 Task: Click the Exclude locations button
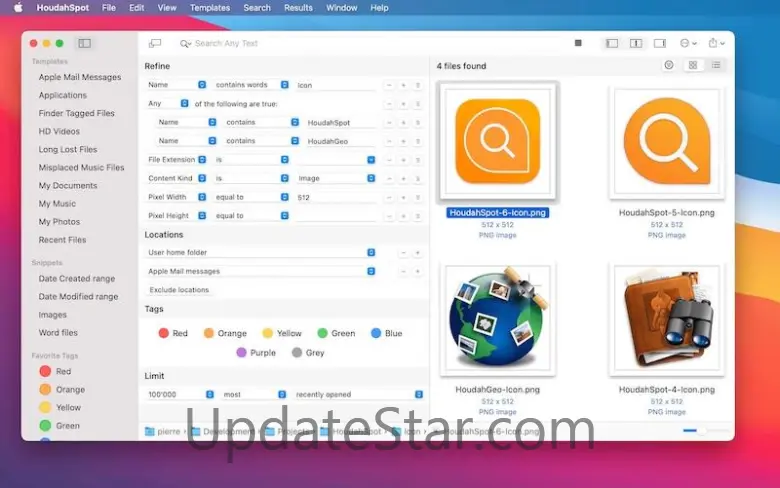(179, 290)
